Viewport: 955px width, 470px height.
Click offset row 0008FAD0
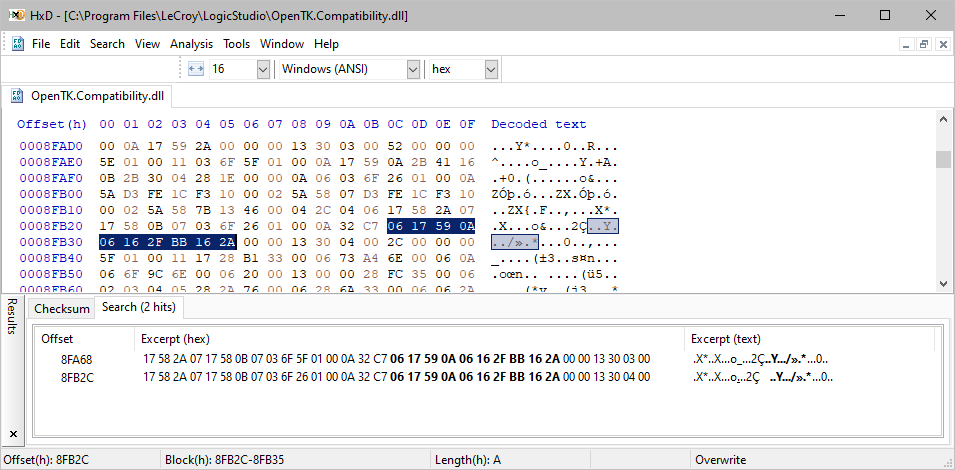[51, 146]
